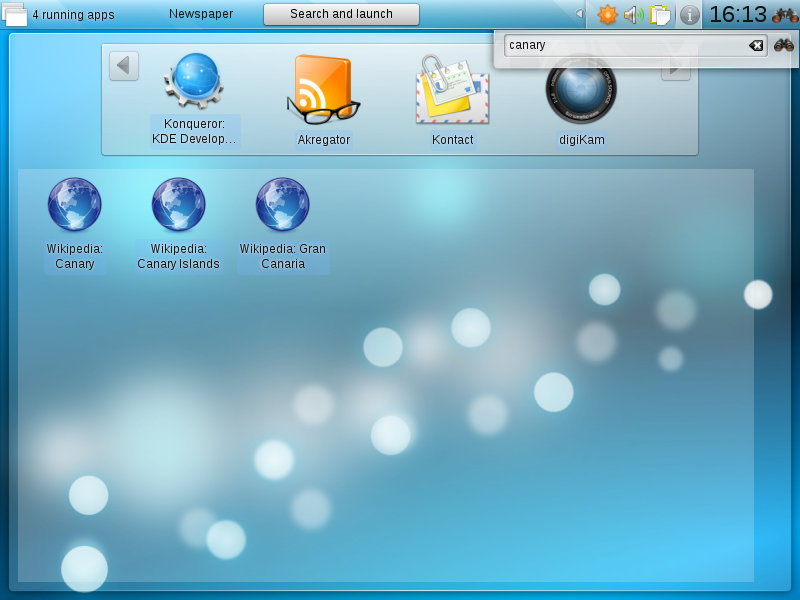
Task: Clear the canary search text
Action: (x=756, y=45)
